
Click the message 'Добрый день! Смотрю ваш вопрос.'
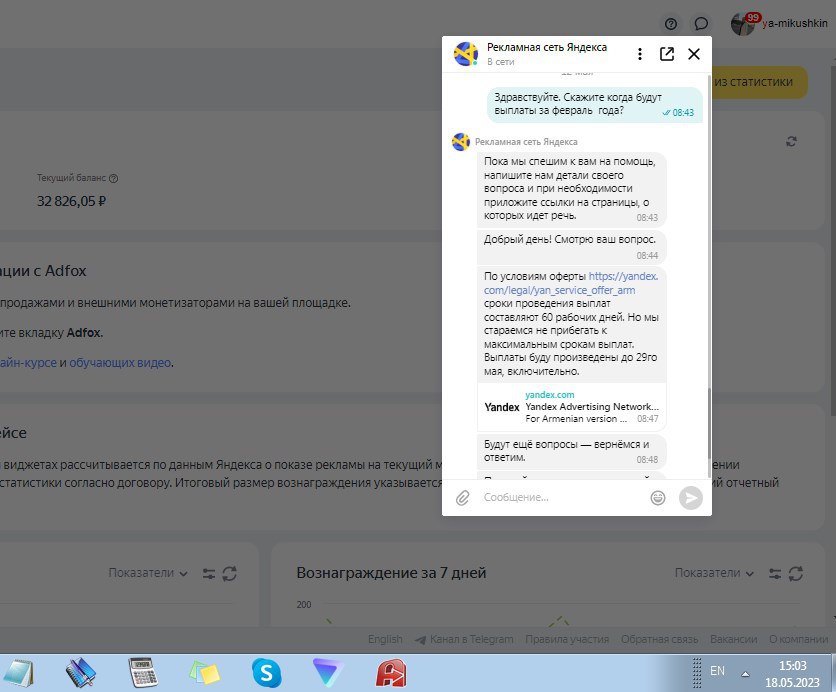coord(571,246)
